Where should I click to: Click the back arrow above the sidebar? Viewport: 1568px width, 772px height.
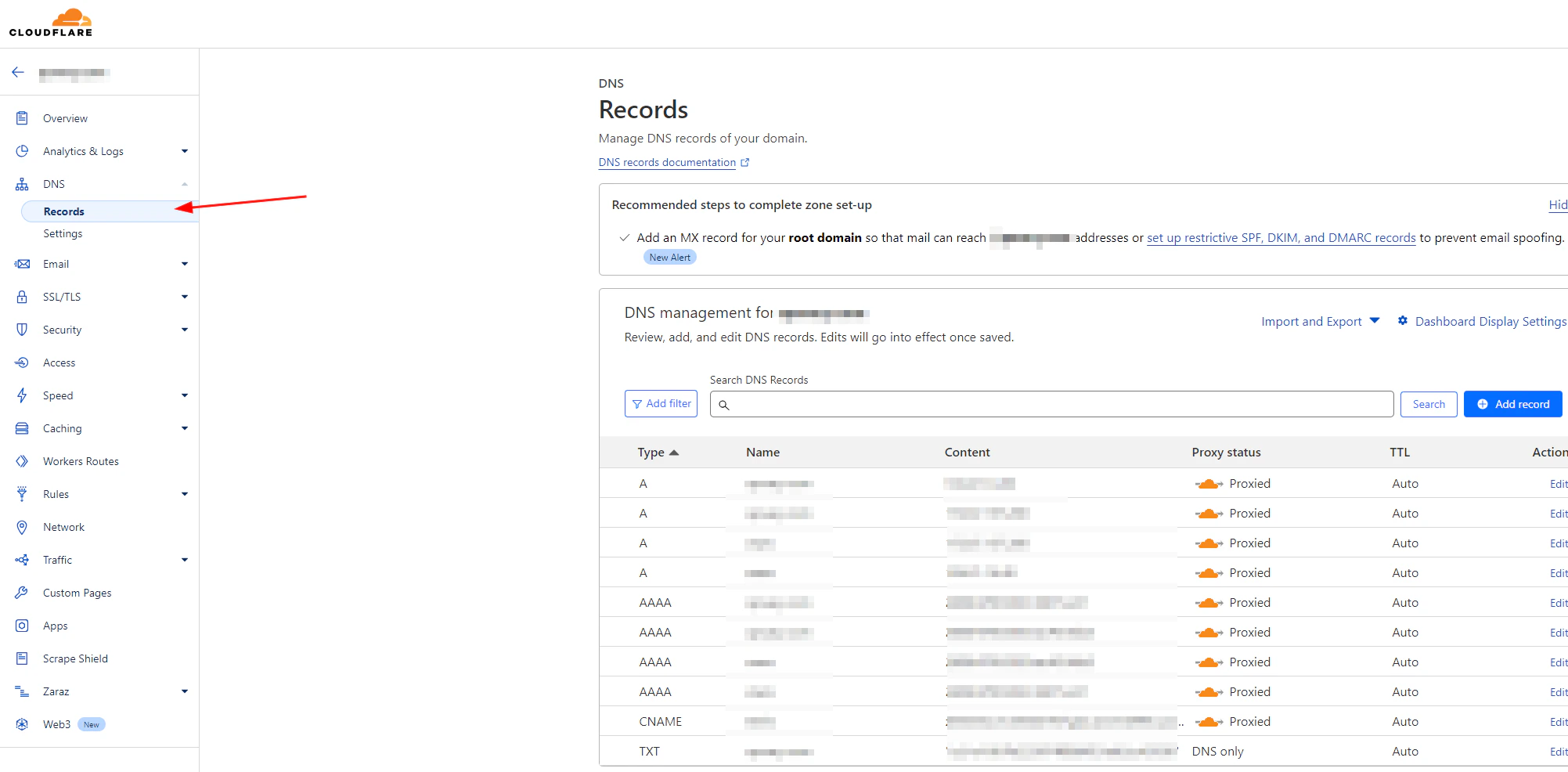[18, 71]
